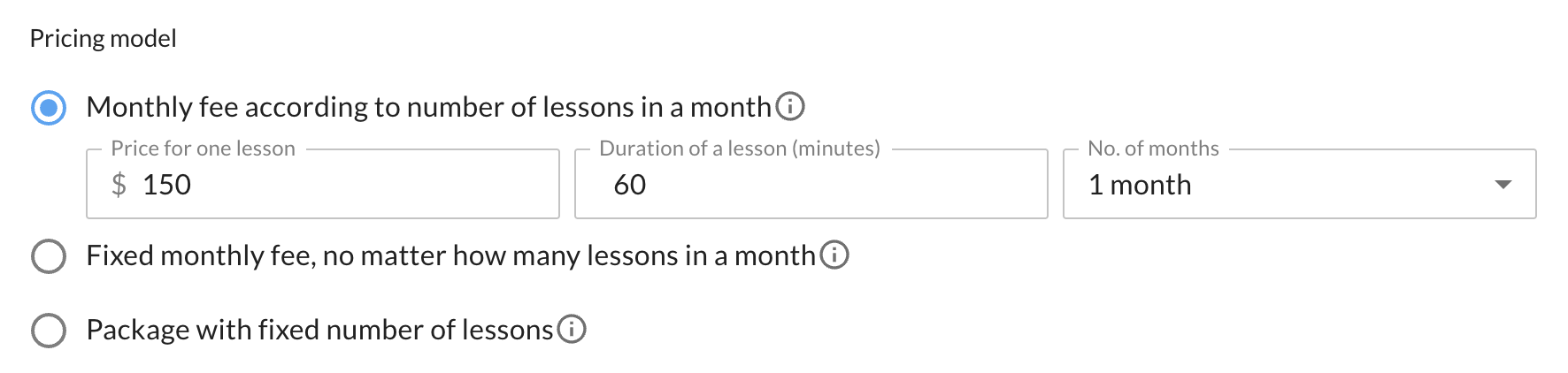Screen dimensions: 1568x373
Task: Click the 'Pricing model' heading
Action: (x=103, y=39)
